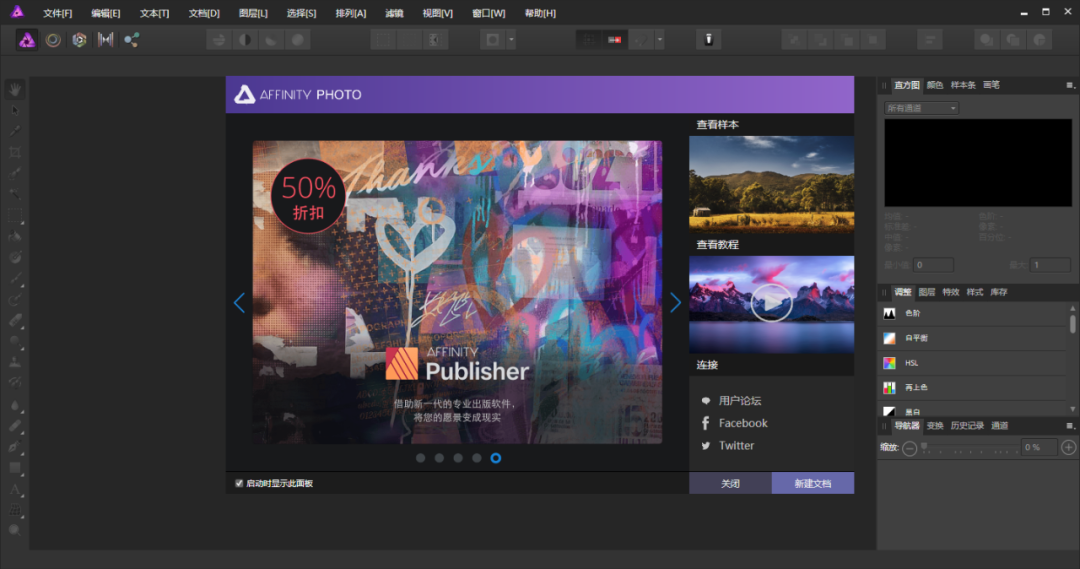Viewport: 1080px width, 569px height.
Task: Click the Levels (色阶) adjustment icon
Action: [x=889, y=313]
